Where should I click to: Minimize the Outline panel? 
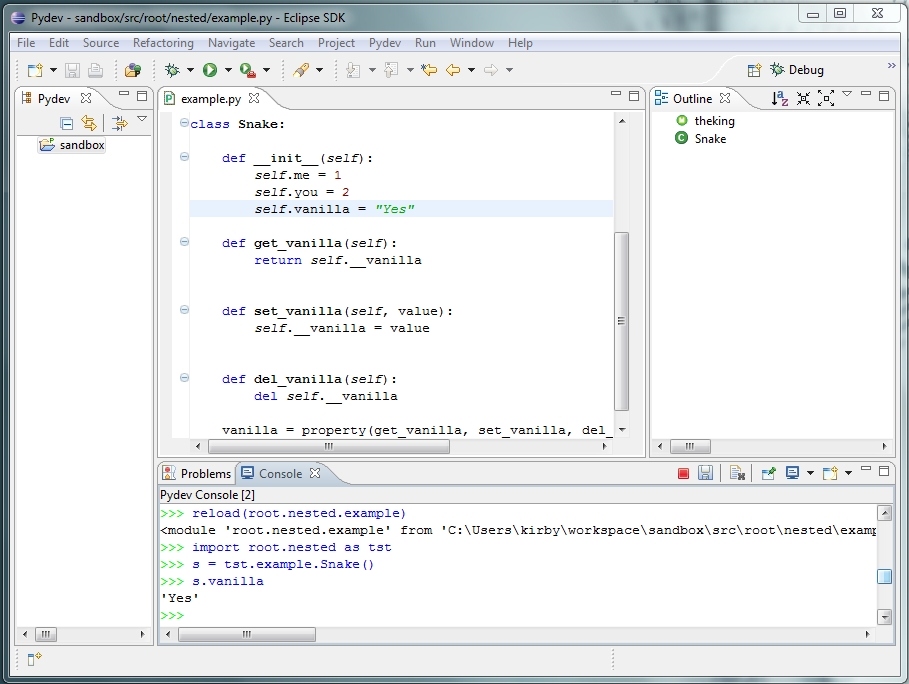click(866, 94)
